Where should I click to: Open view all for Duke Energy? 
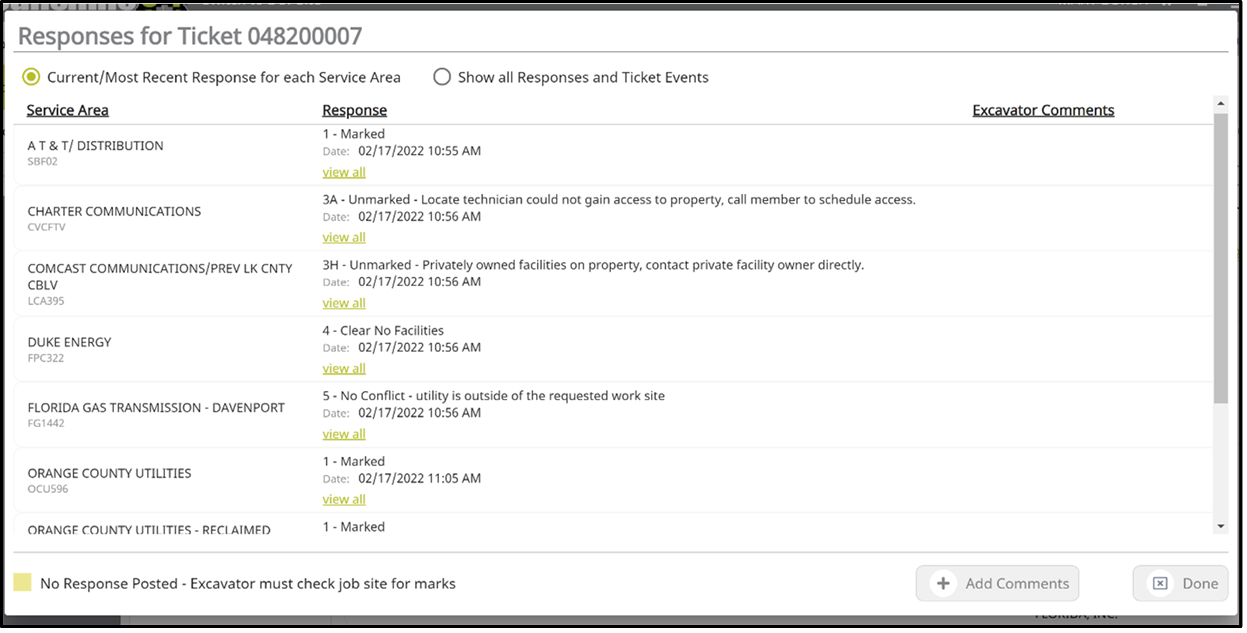pyautogui.click(x=344, y=368)
